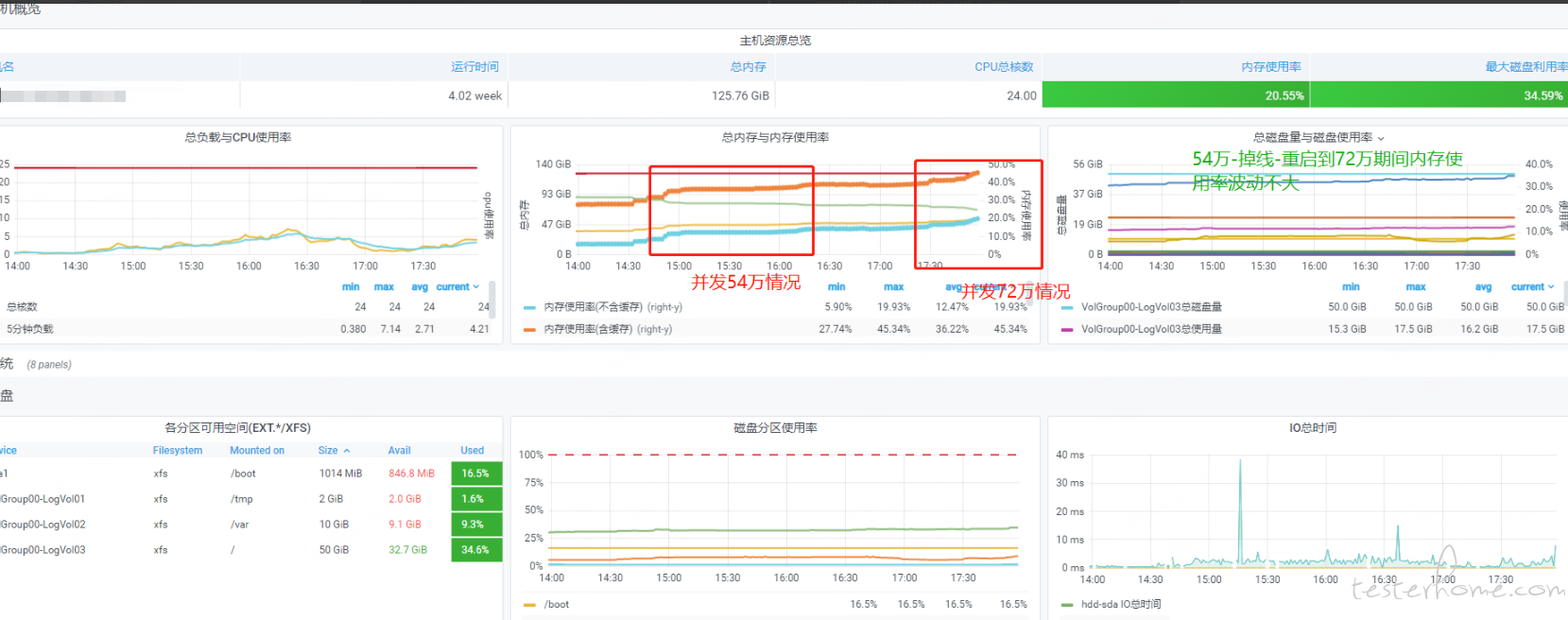Click orange color swatch of 内存使用率(含缓存)
1568x620 pixels.
(529, 330)
